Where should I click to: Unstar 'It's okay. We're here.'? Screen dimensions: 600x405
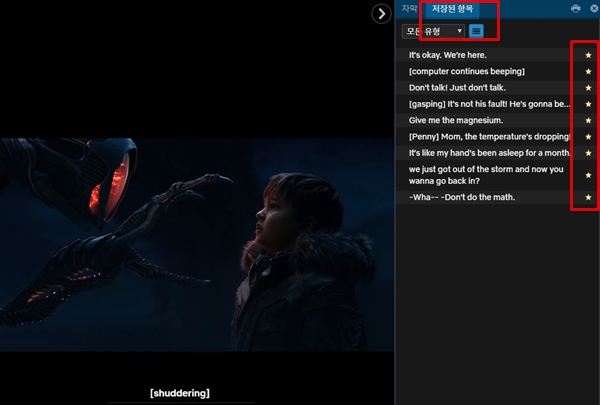click(588, 55)
